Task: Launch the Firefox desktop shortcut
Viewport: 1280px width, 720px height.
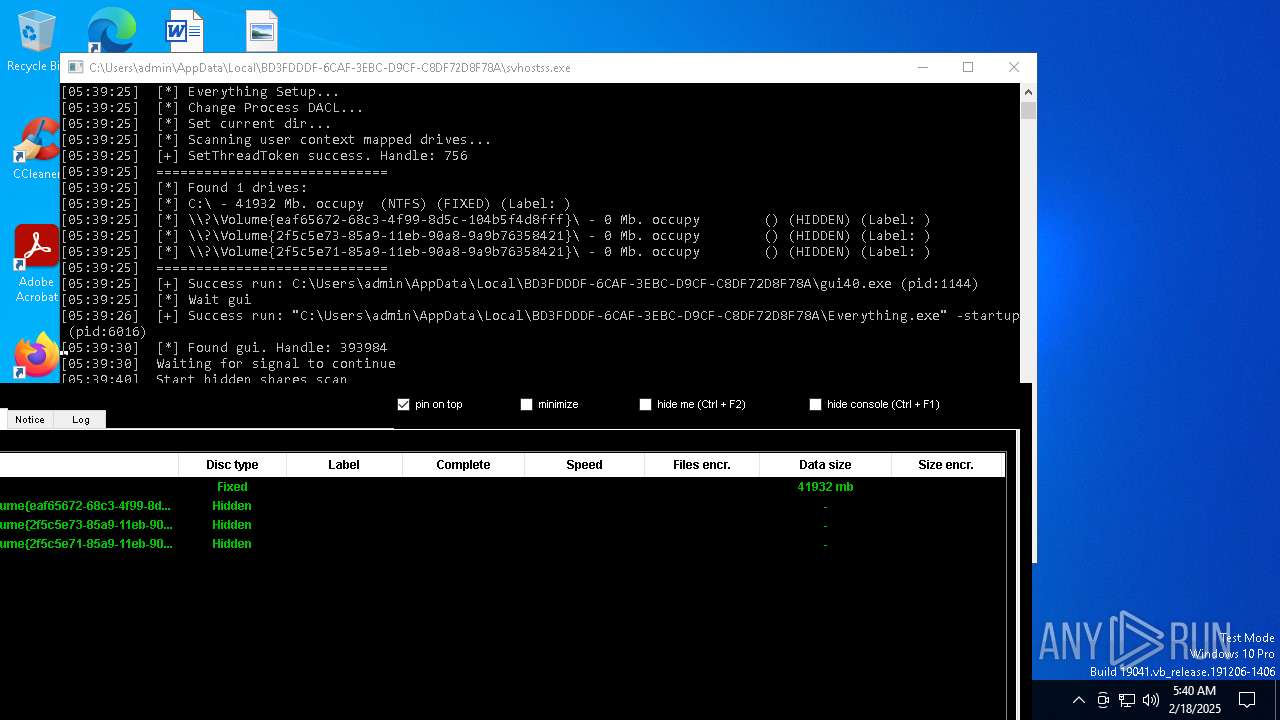Action: [36, 356]
